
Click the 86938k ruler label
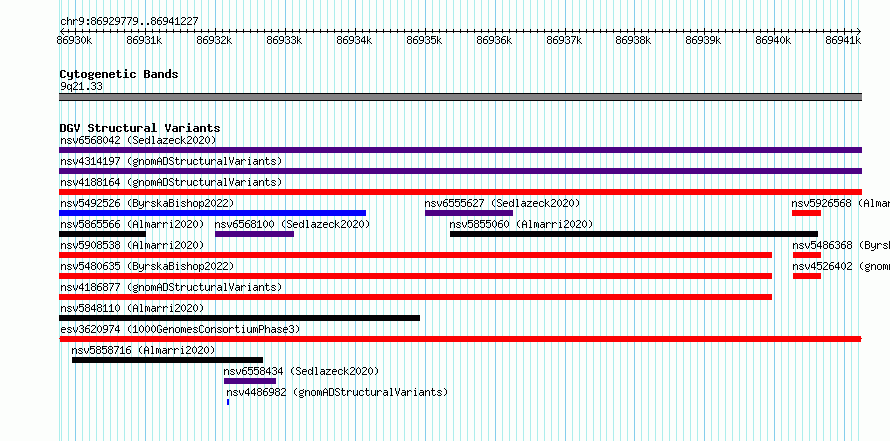[634, 40]
